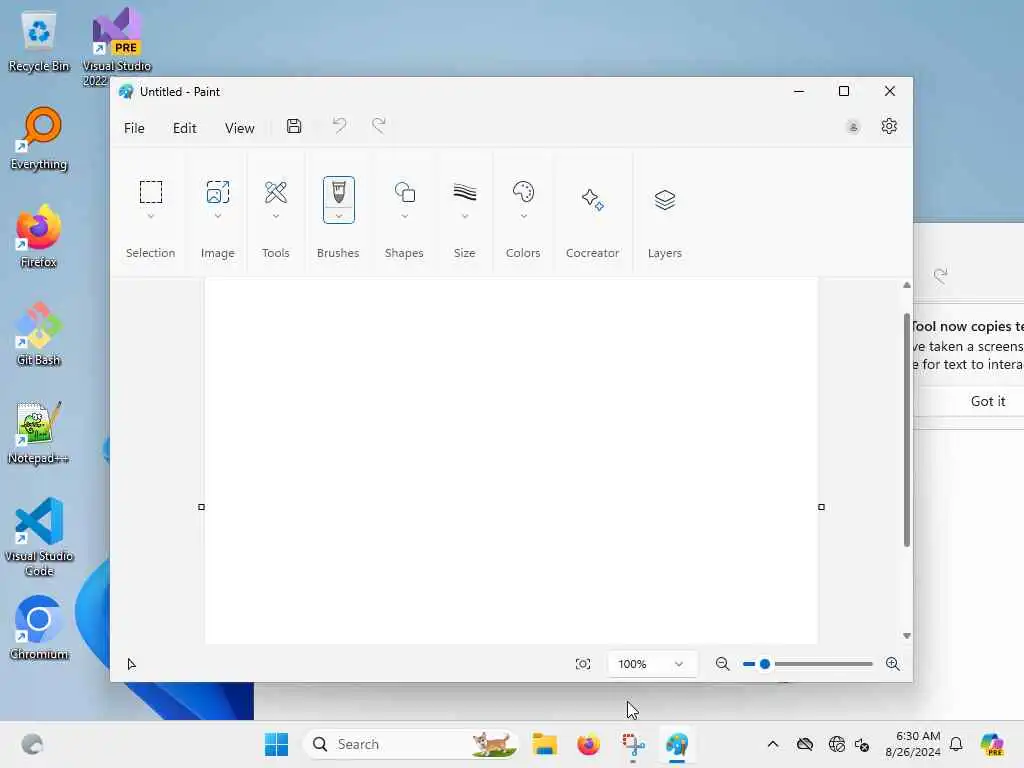The width and height of the screenshot is (1024, 768).
Task: Select the Recycle Bin desktop icon
Action: pos(39,42)
